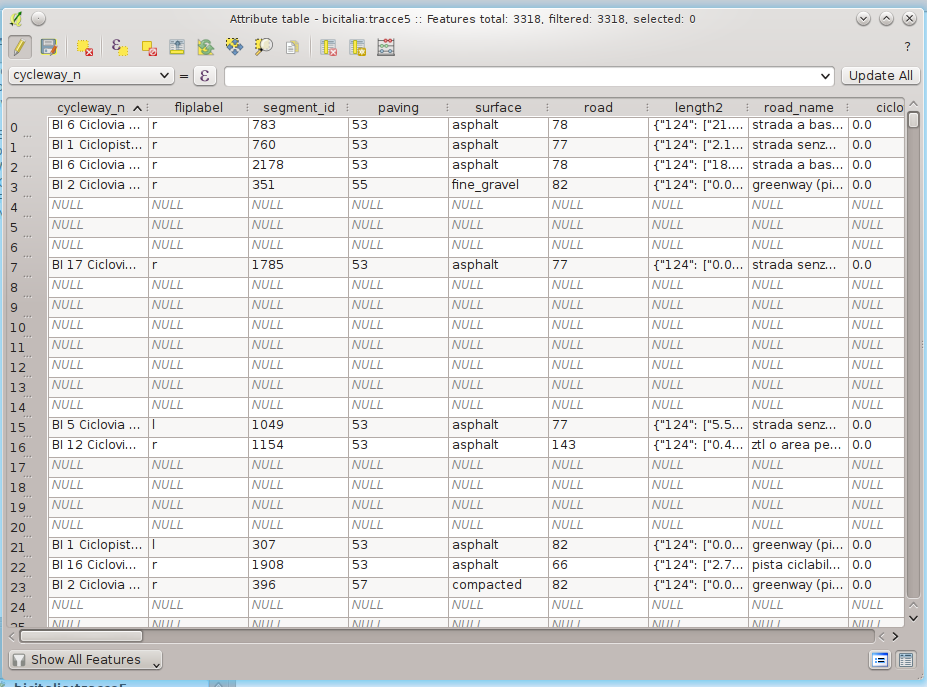Open the expression builder epsilon button
The image size is (927, 687).
205,76
